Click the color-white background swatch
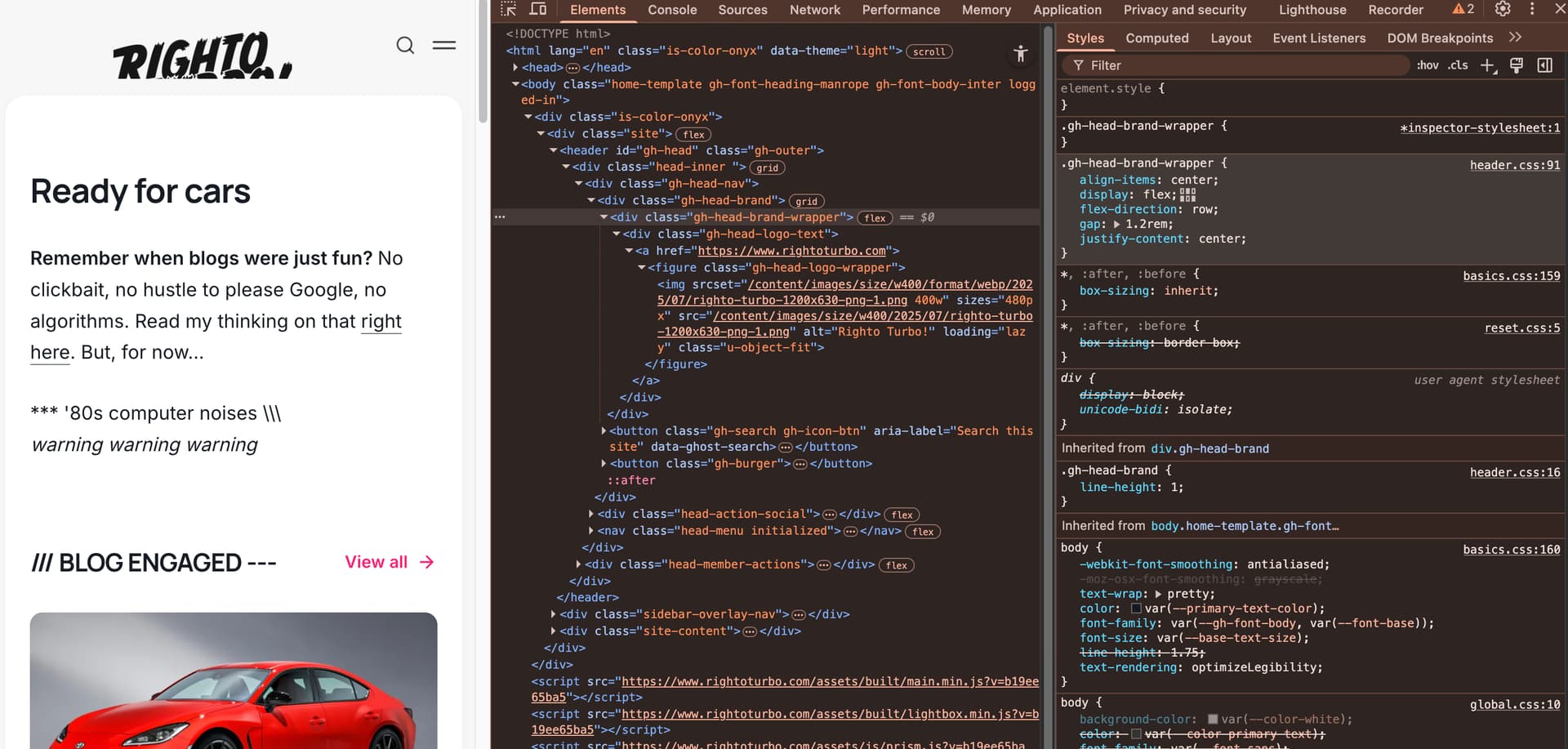The height and width of the screenshot is (749, 1568). (x=1213, y=720)
